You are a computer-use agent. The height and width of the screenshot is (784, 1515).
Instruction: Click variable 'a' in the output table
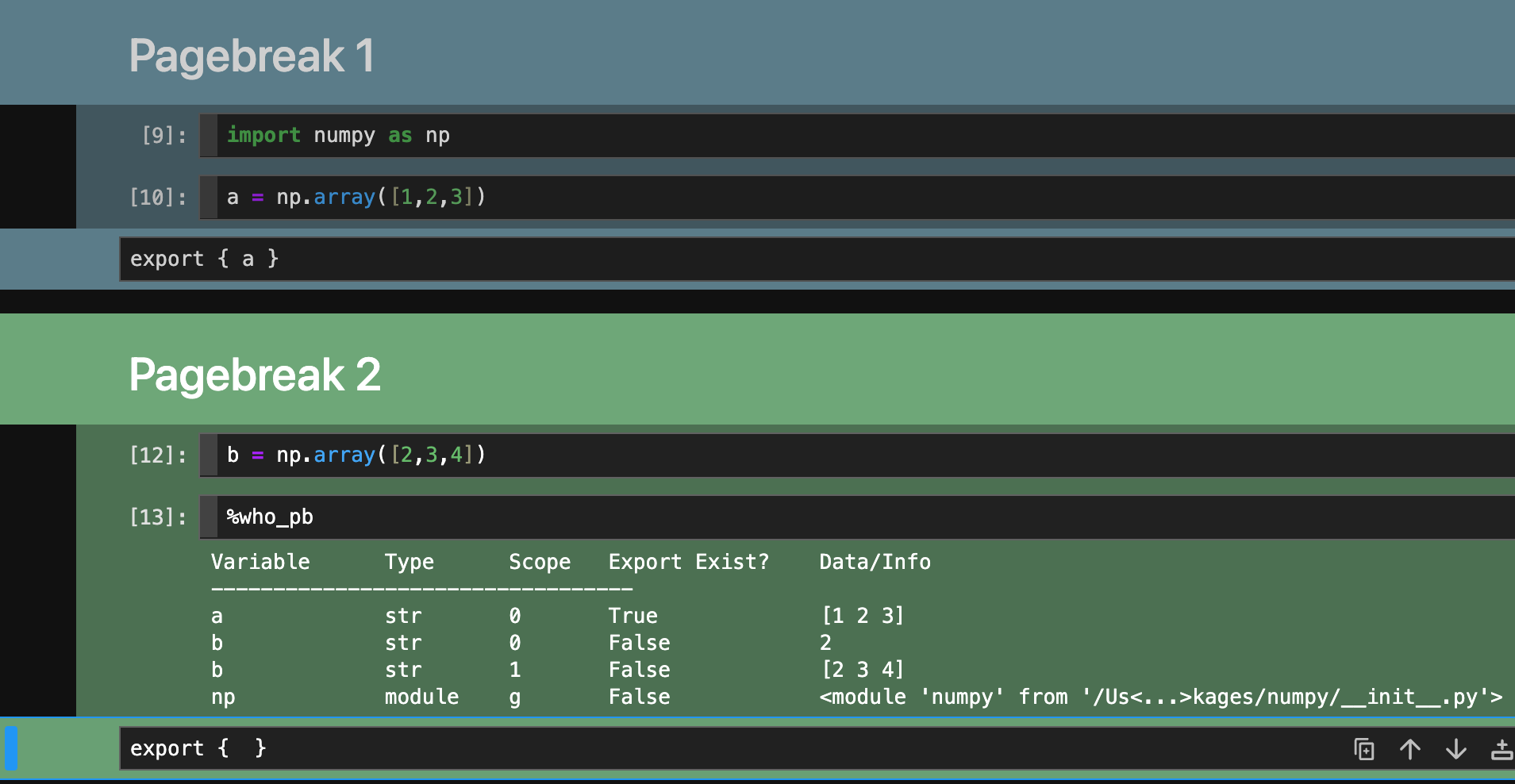tap(217, 616)
